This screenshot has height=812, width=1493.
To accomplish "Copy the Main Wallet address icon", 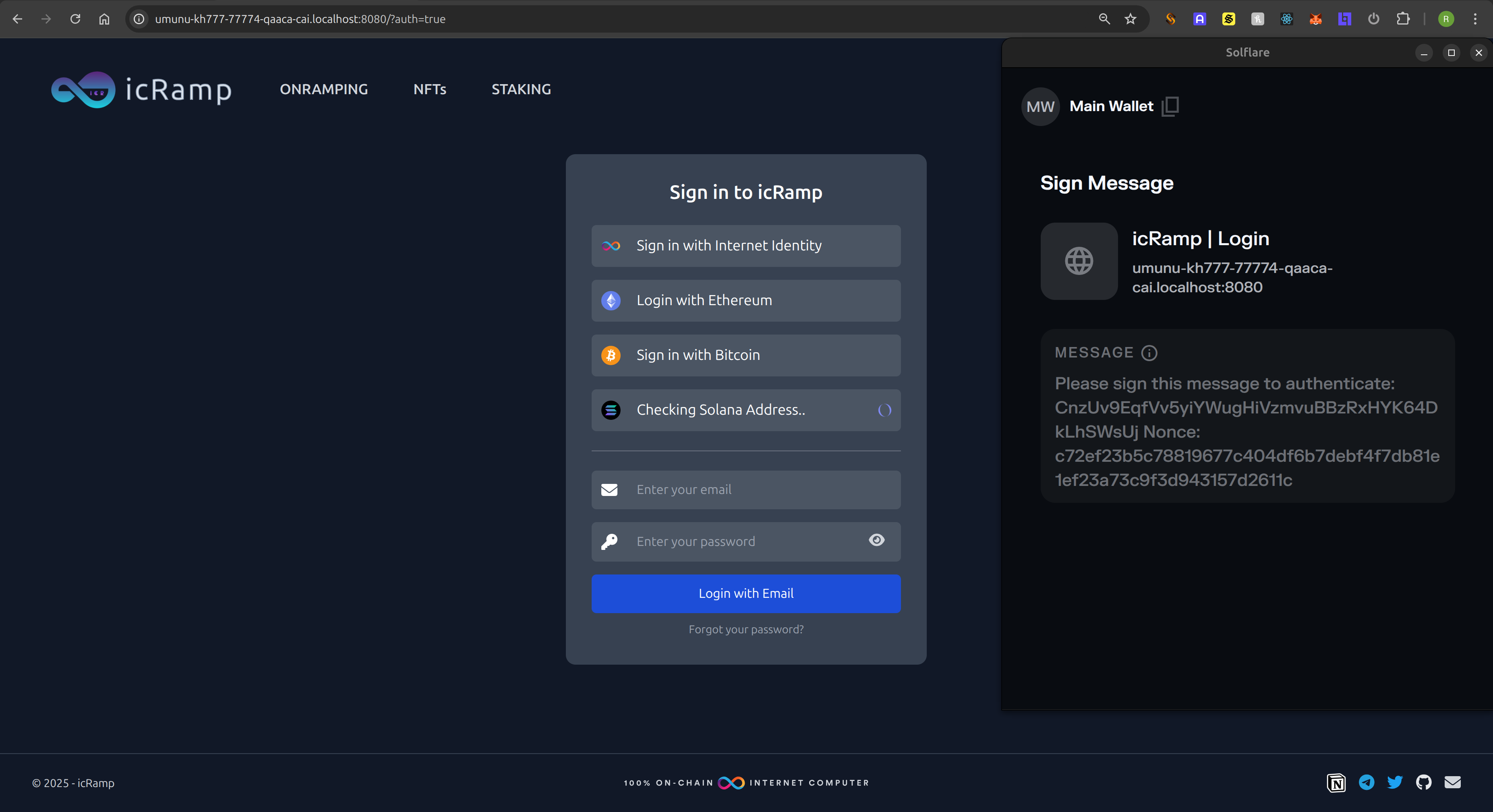I will pyautogui.click(x=1170, y=107).
